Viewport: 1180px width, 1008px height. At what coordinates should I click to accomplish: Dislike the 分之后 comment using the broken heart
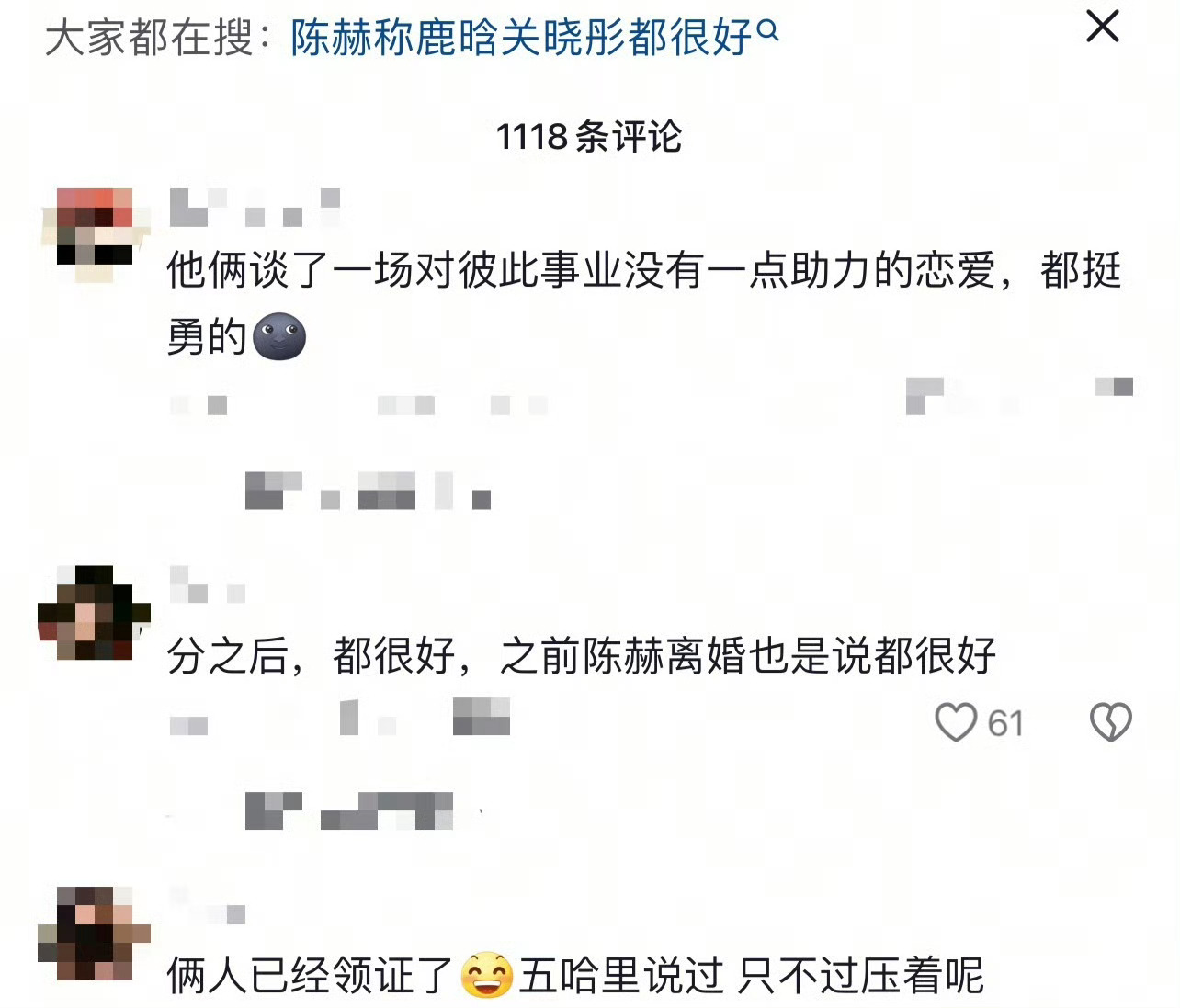click(x=1110, y=722)
